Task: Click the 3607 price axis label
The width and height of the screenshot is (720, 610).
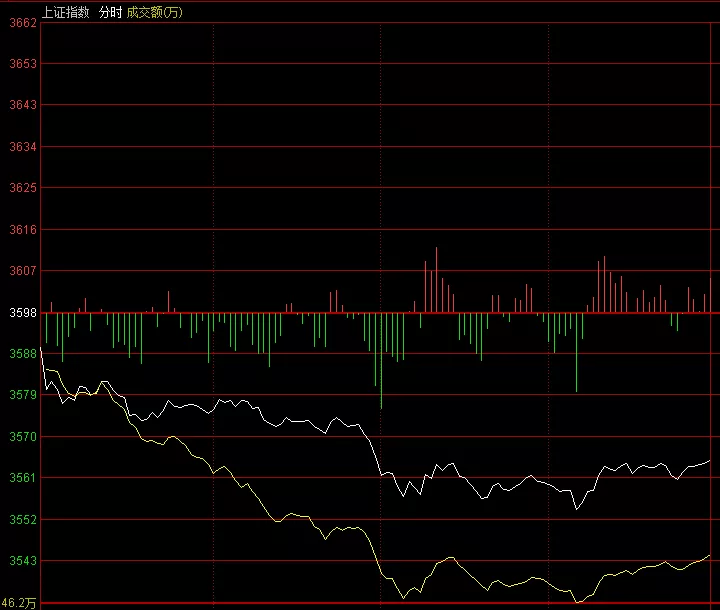Action: pos(23,271)
